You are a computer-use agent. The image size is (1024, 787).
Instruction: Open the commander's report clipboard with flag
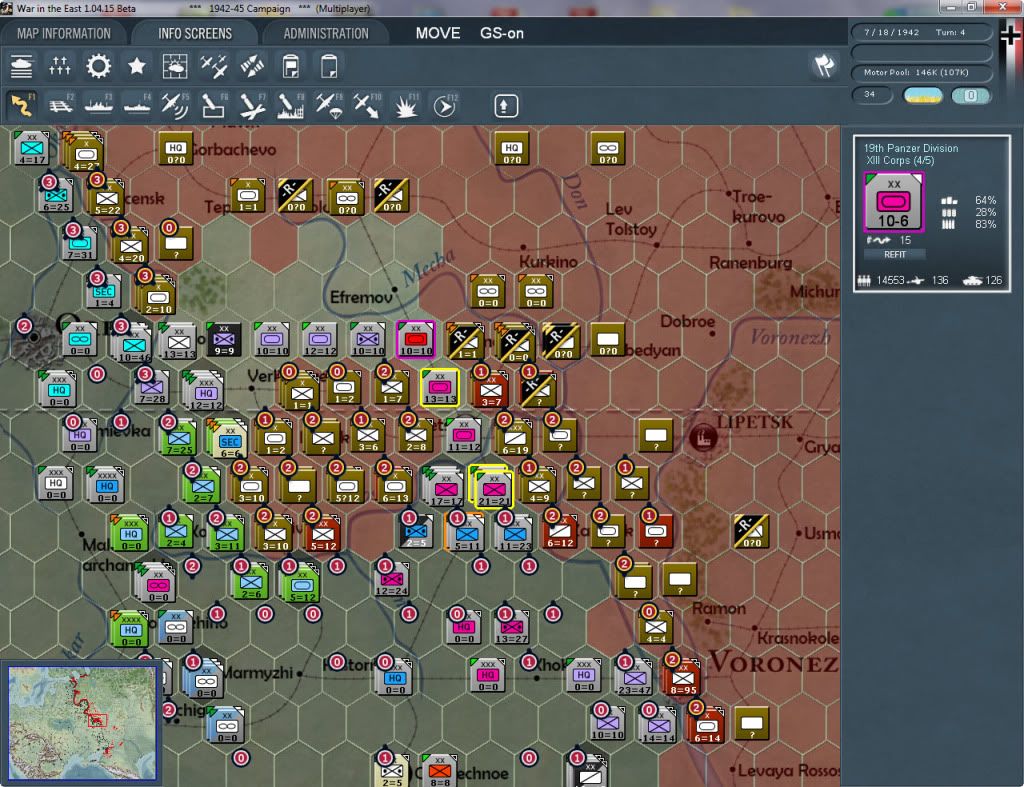291,66
